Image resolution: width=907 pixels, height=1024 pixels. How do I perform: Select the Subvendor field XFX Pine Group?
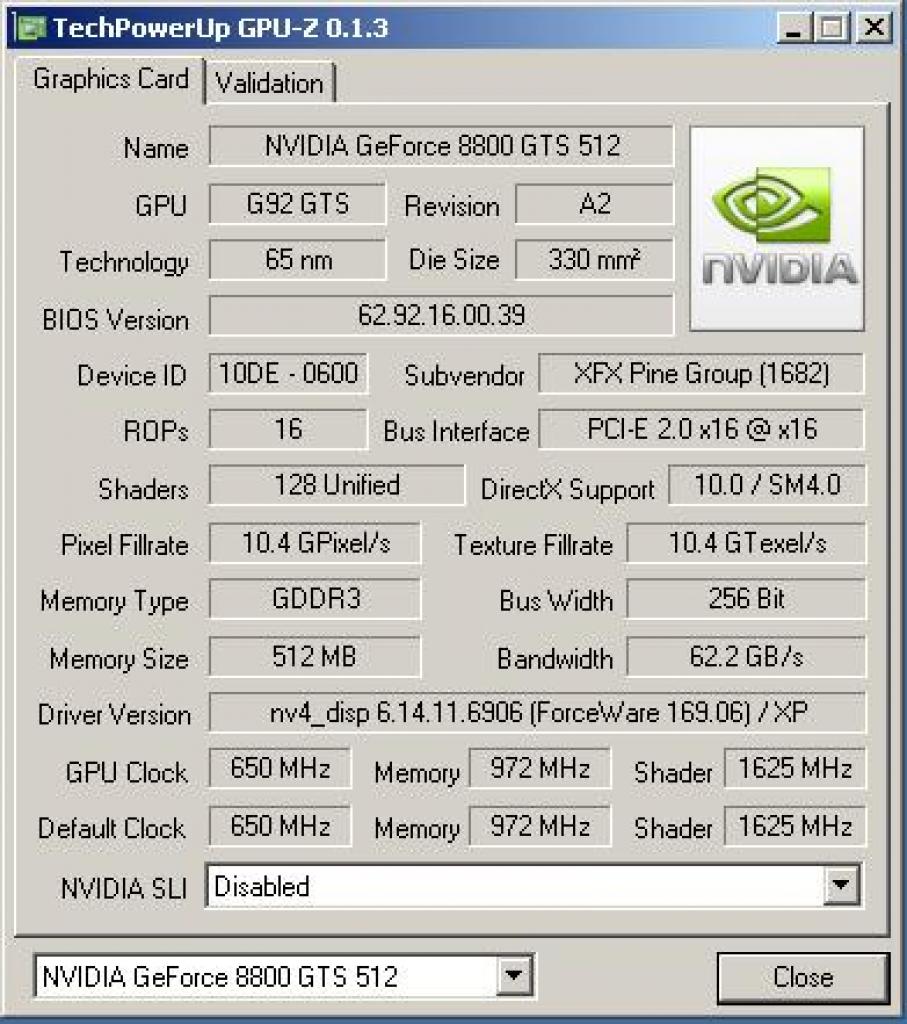tap(701, 374)
